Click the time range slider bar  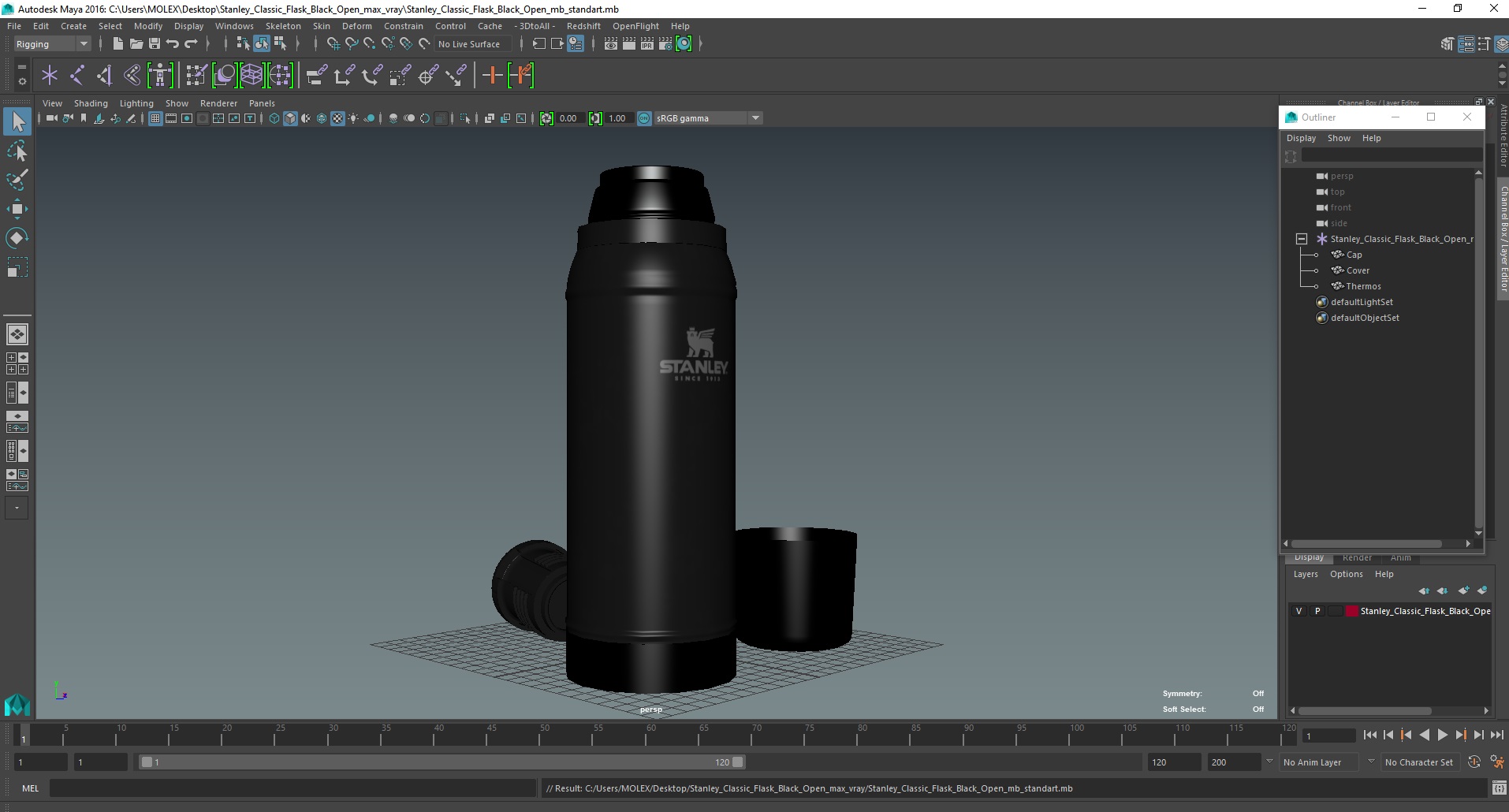click(442, 762)
